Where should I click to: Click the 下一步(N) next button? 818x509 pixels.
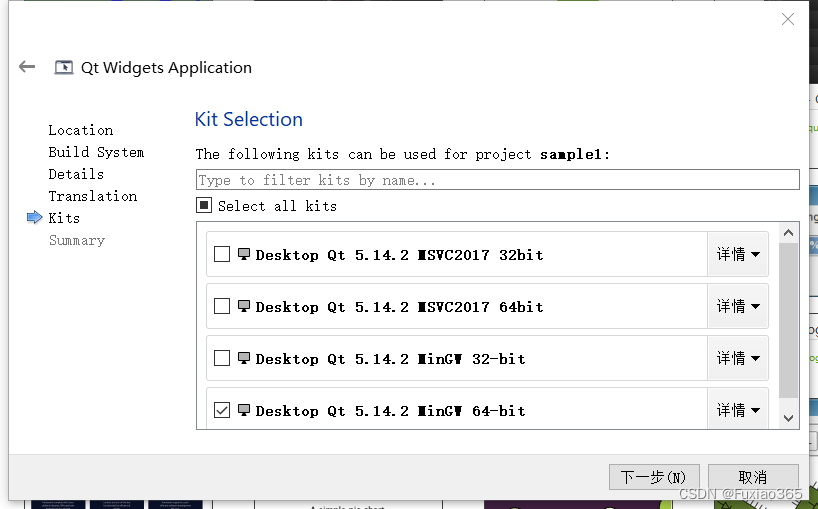(654, 477)
